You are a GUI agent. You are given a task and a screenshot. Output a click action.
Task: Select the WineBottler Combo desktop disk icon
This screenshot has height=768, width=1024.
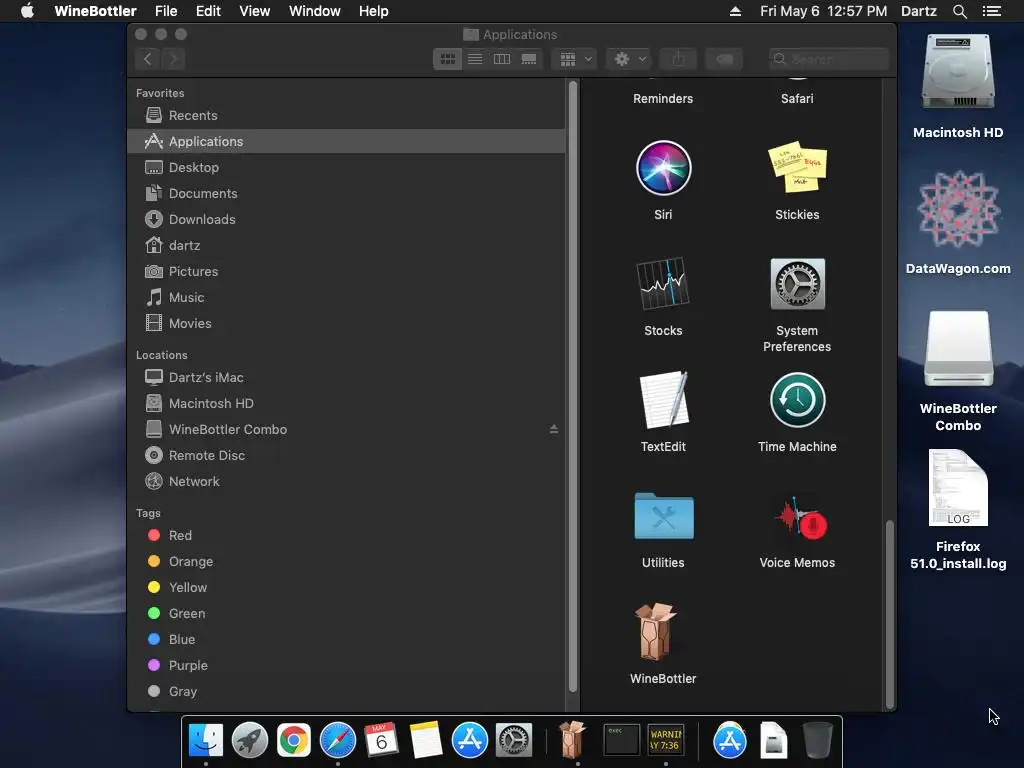coord(958,349)
